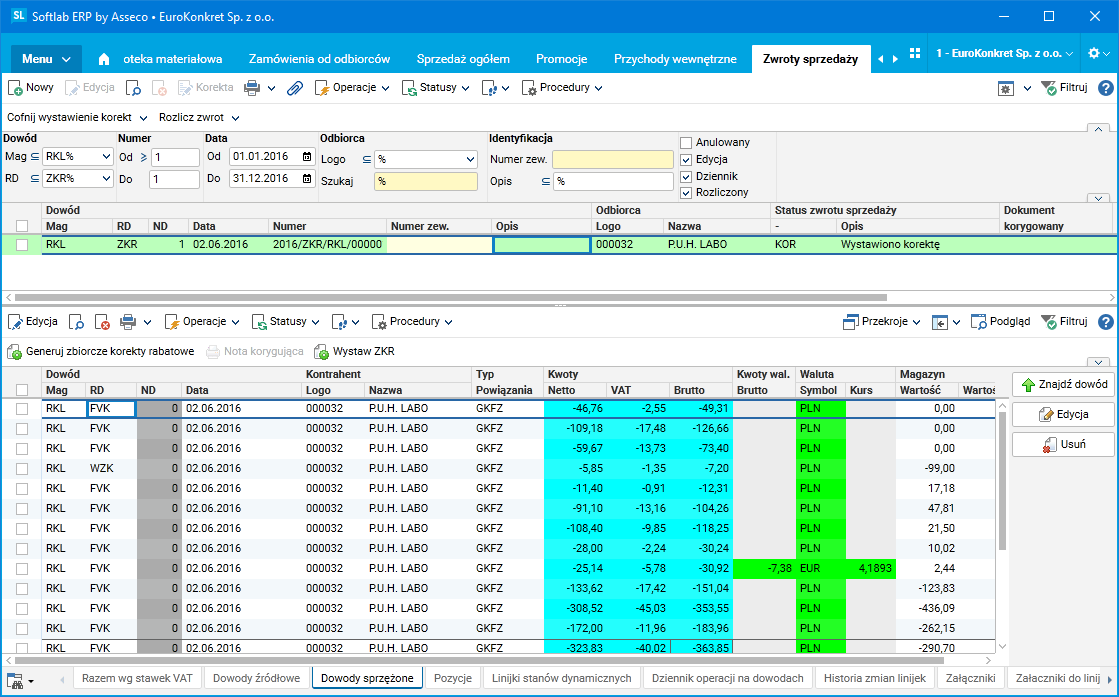Switch to the Promocje tab
Viewport: 1119px width, 697px height.
pyautogui.click(x=561, y=59)
